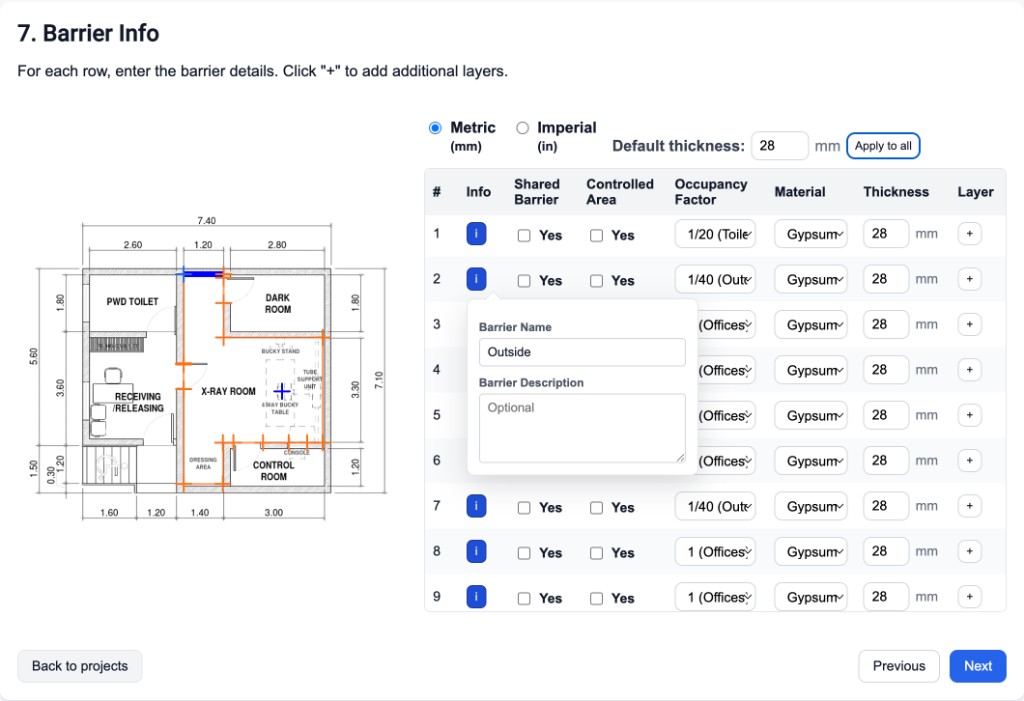Edit thickness value in row 9

[x=886, y=596]
